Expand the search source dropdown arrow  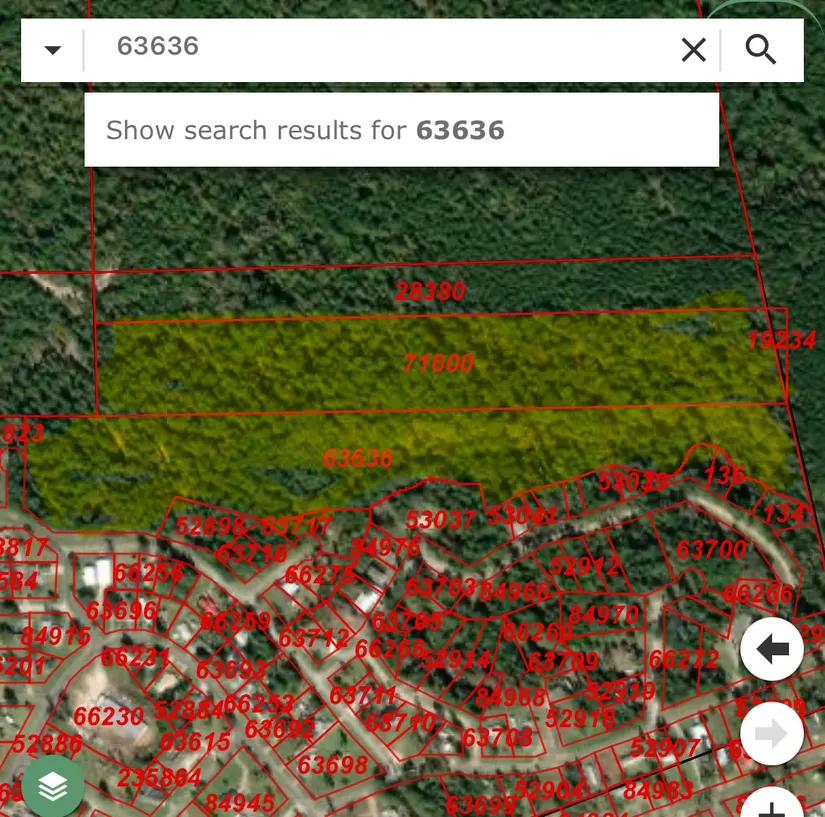(x=52, y=50)
